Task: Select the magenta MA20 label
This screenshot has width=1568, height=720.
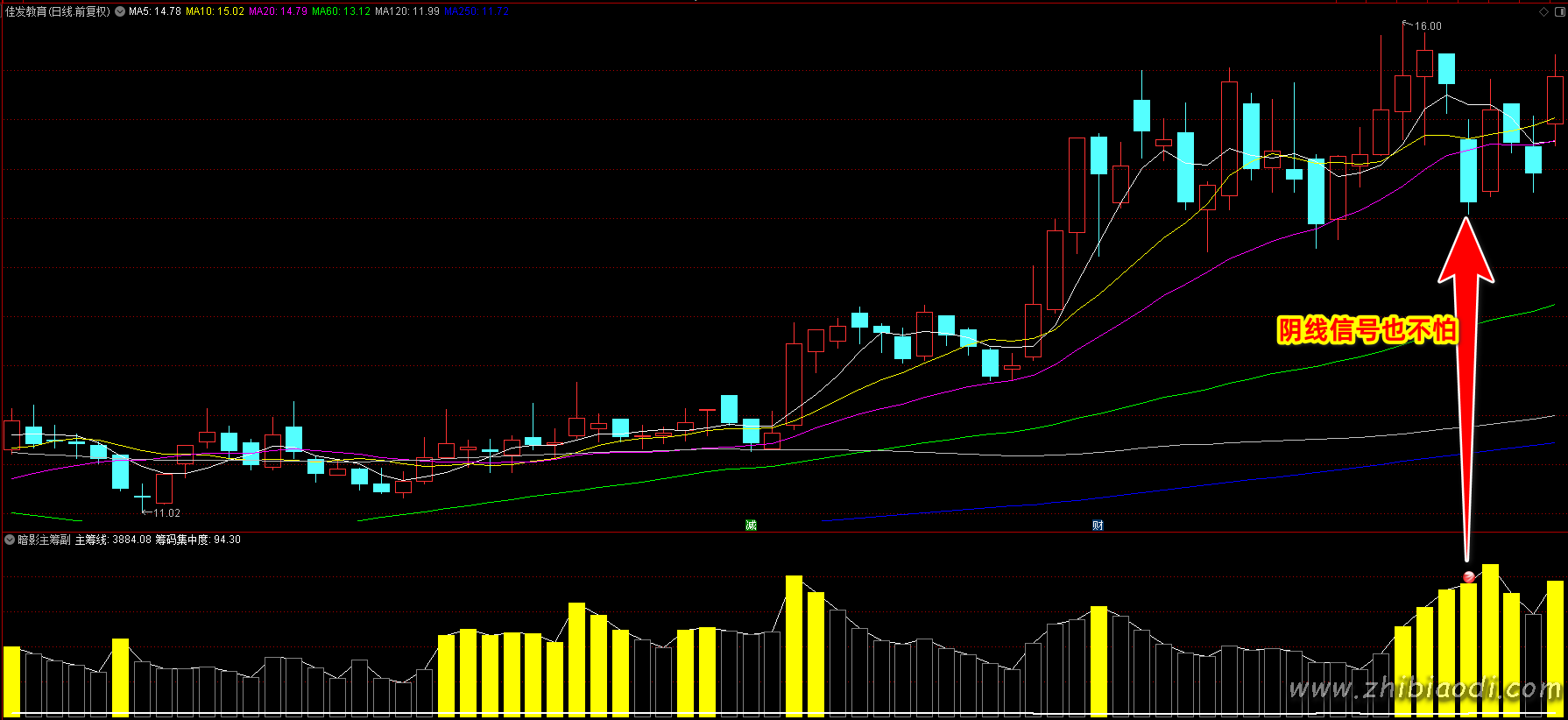Action: (278, 11)
